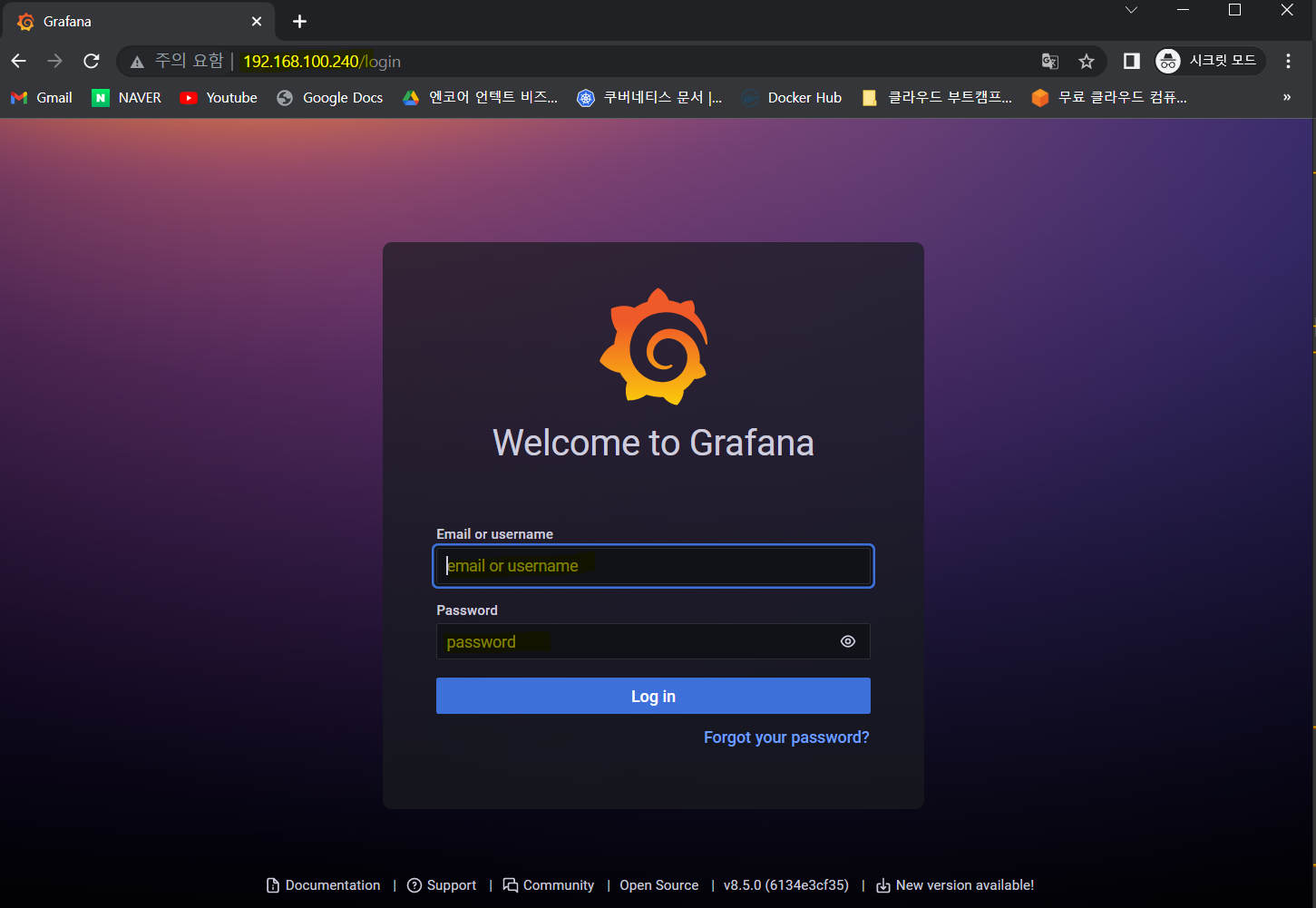Image resolution: width=1316 pixels, height=908 pixels.
Task: Open the 무료 클라우드 컴퓨 bookmark
Action: [x=1109, y=98]
